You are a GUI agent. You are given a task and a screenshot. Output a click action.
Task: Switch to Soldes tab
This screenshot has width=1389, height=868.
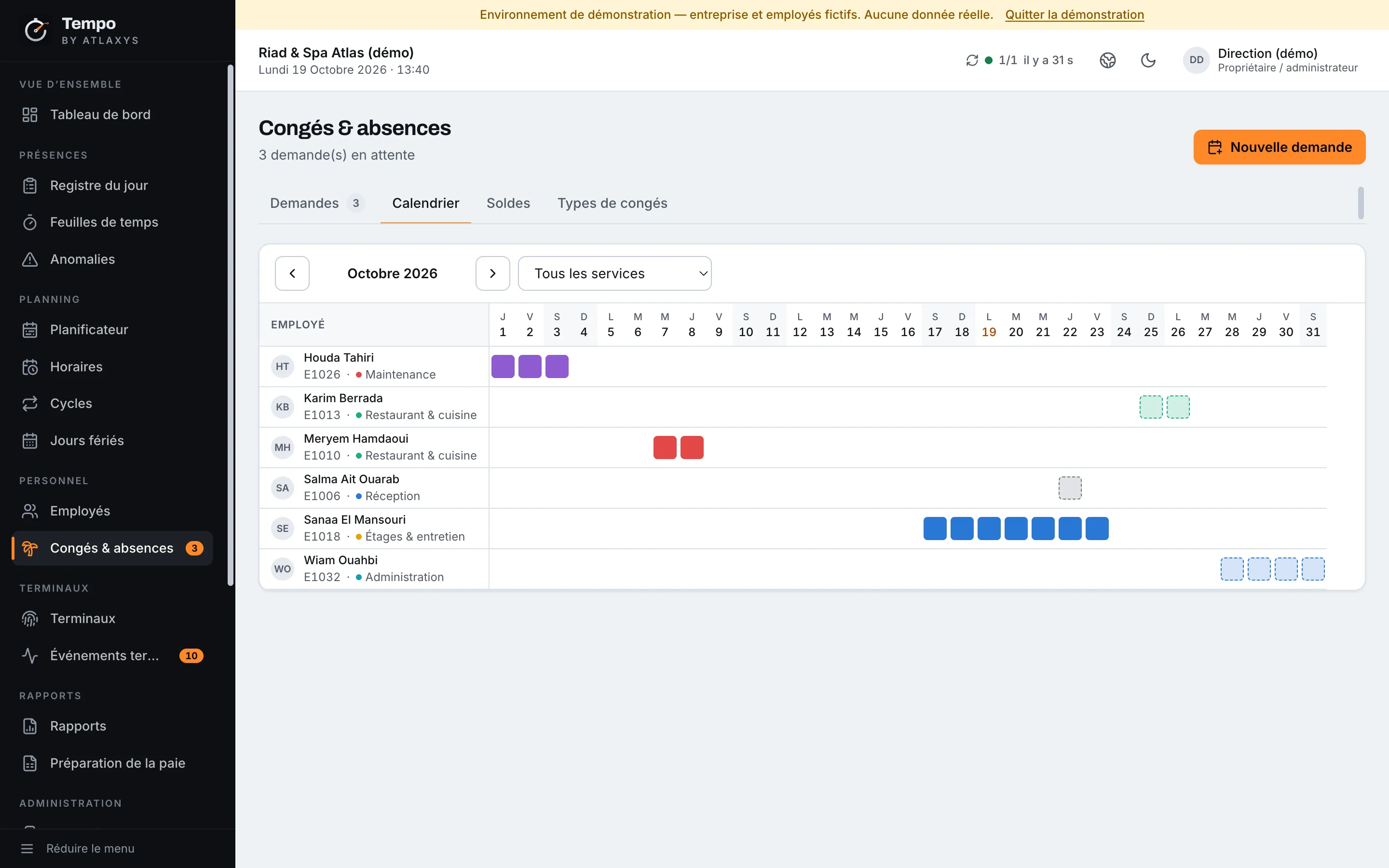[508, 203]
